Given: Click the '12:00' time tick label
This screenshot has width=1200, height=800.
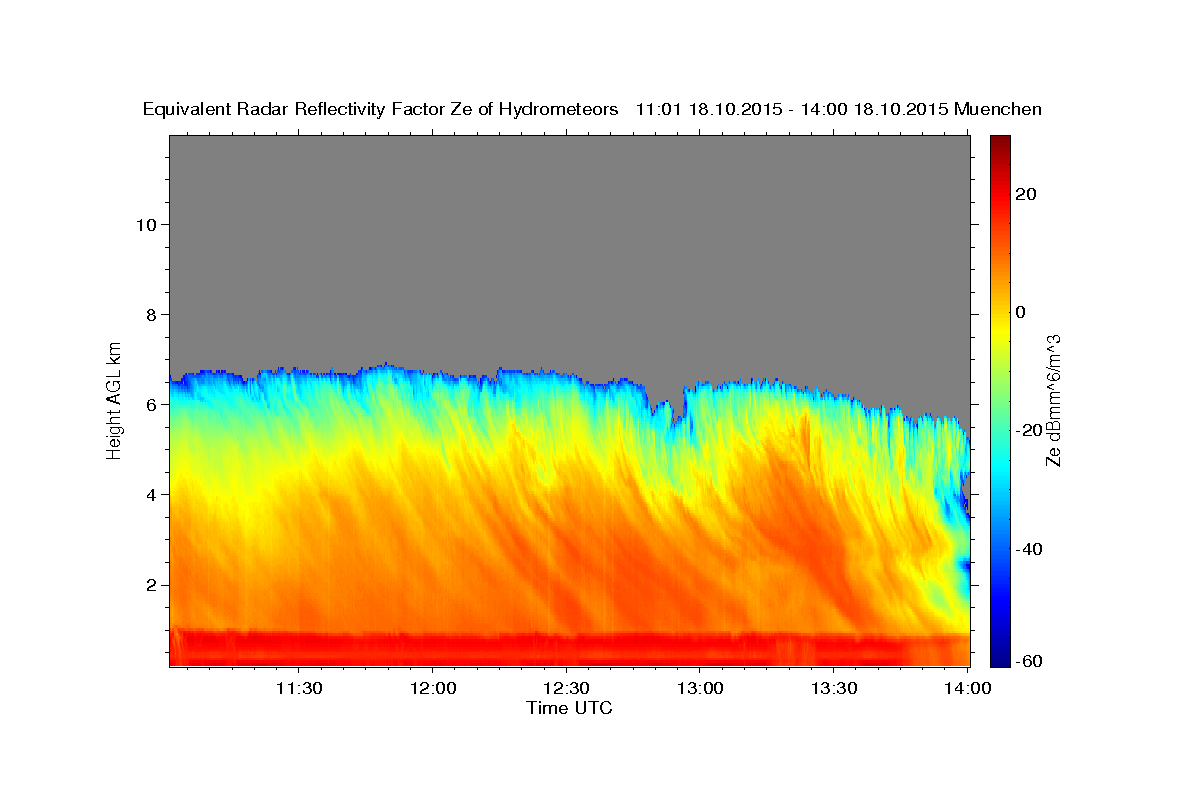Looking at the screenshot, I should (x=433, y=688).
